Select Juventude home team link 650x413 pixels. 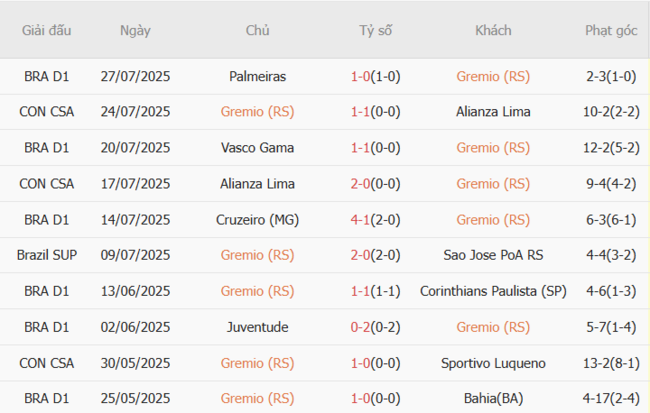[x=257, y=327]
